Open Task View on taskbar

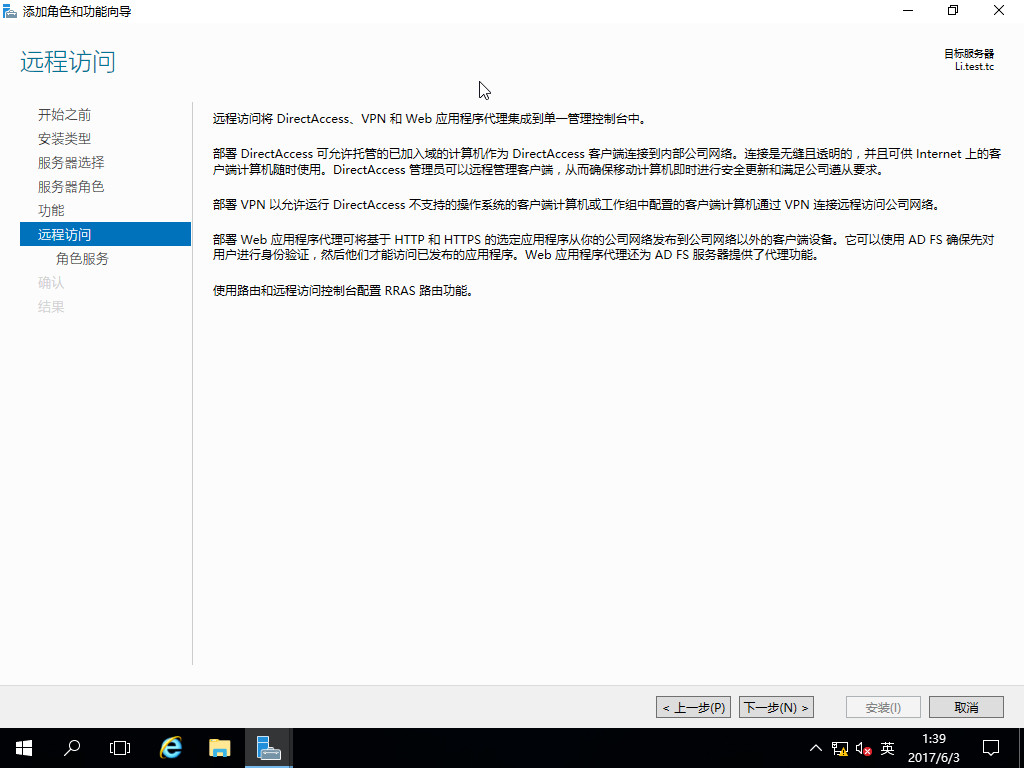click(120, 748)
